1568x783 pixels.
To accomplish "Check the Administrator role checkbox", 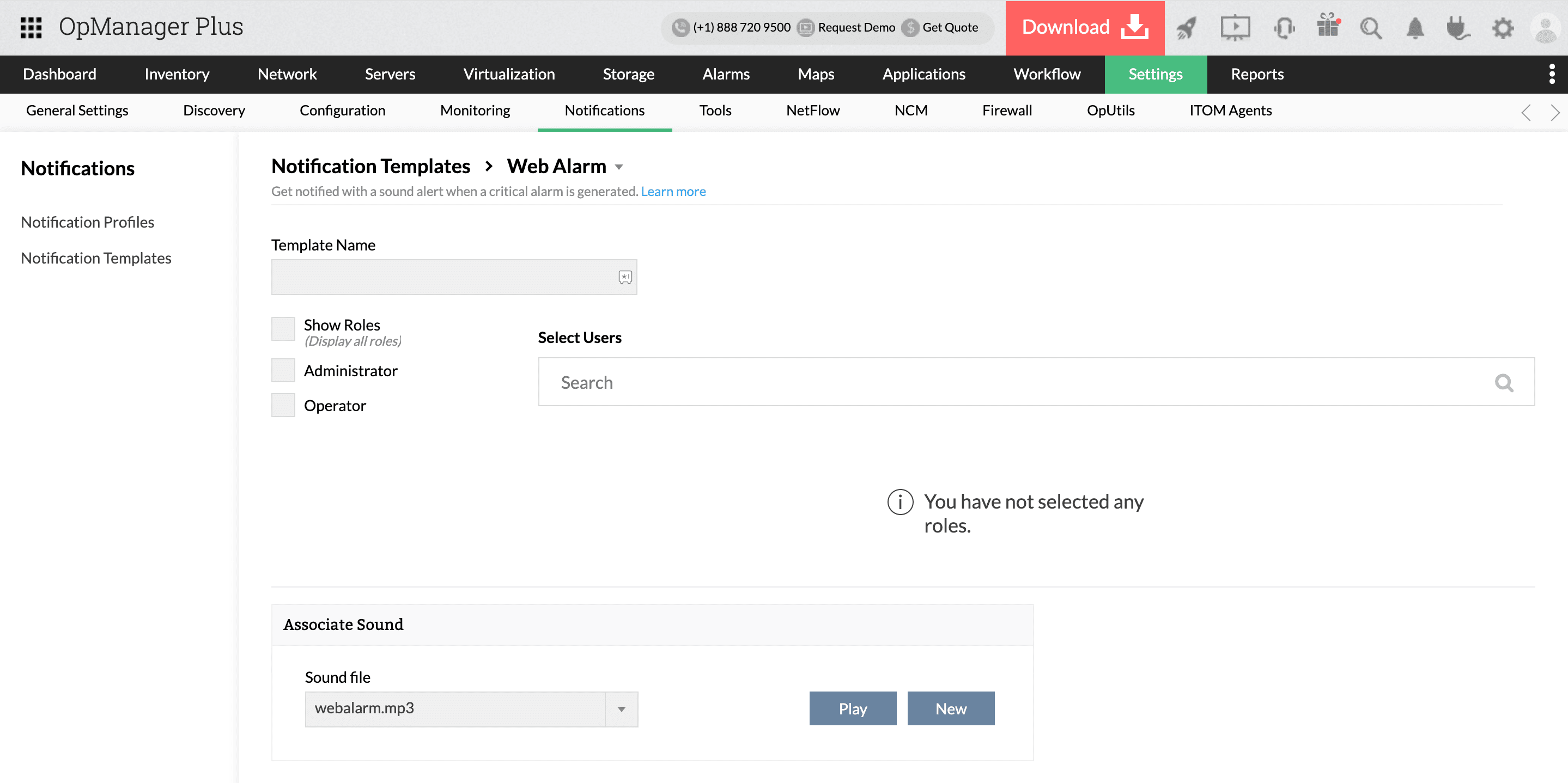I will (x=283, y=370).
